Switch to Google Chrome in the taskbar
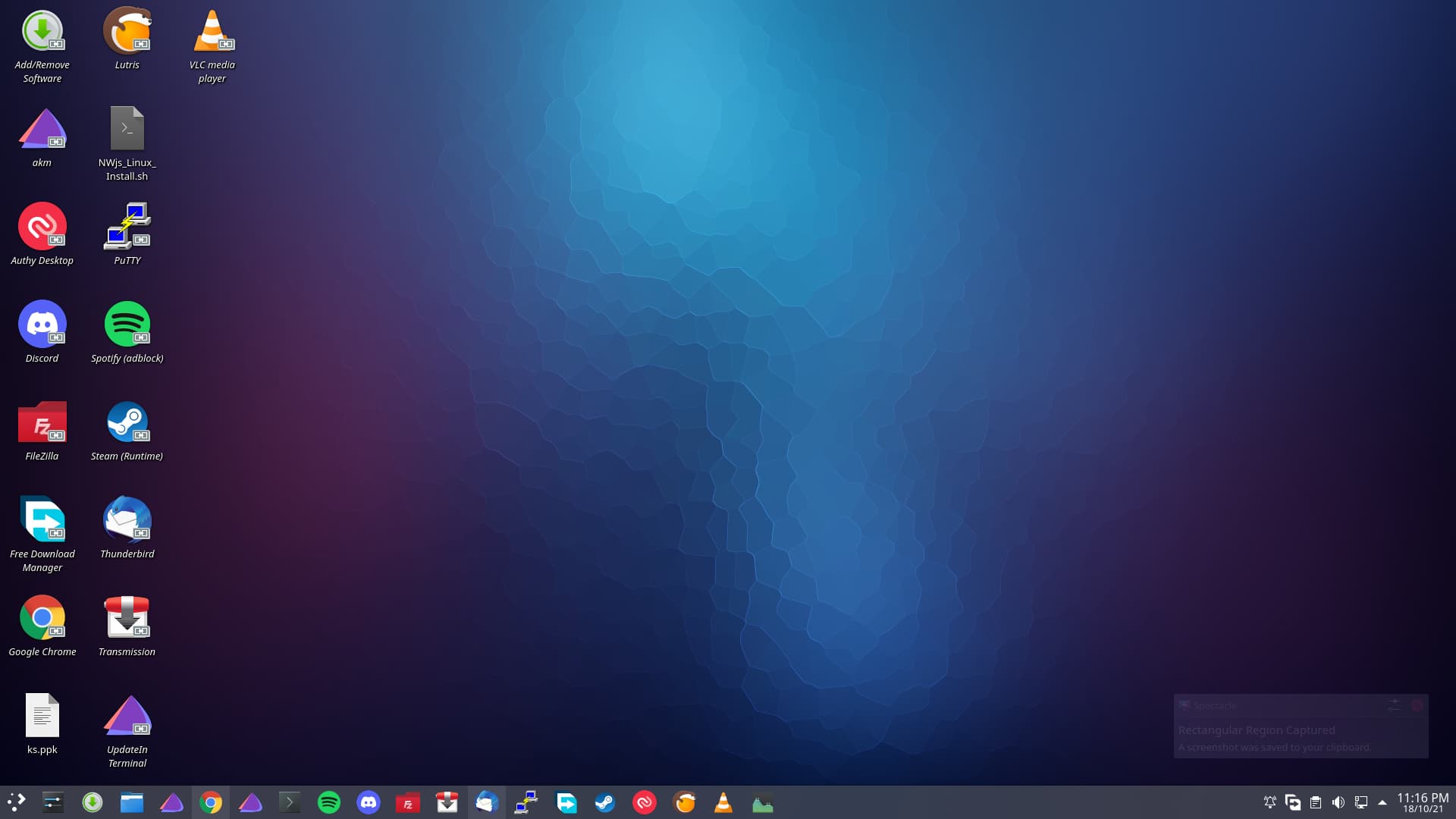Screen dimensions: 1456x819 [x=211, y=802]
